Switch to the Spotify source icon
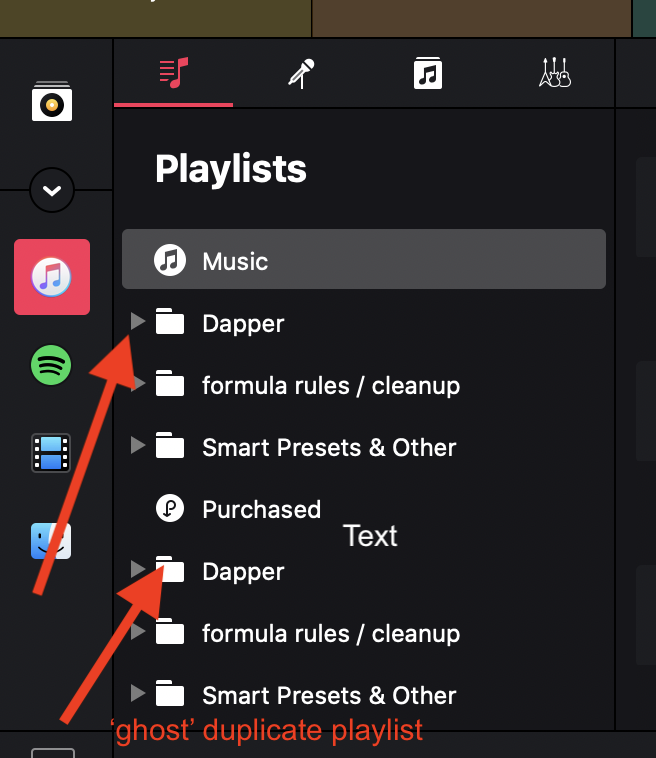Viewport: 656px width, 758px height. tap(51, 365)
